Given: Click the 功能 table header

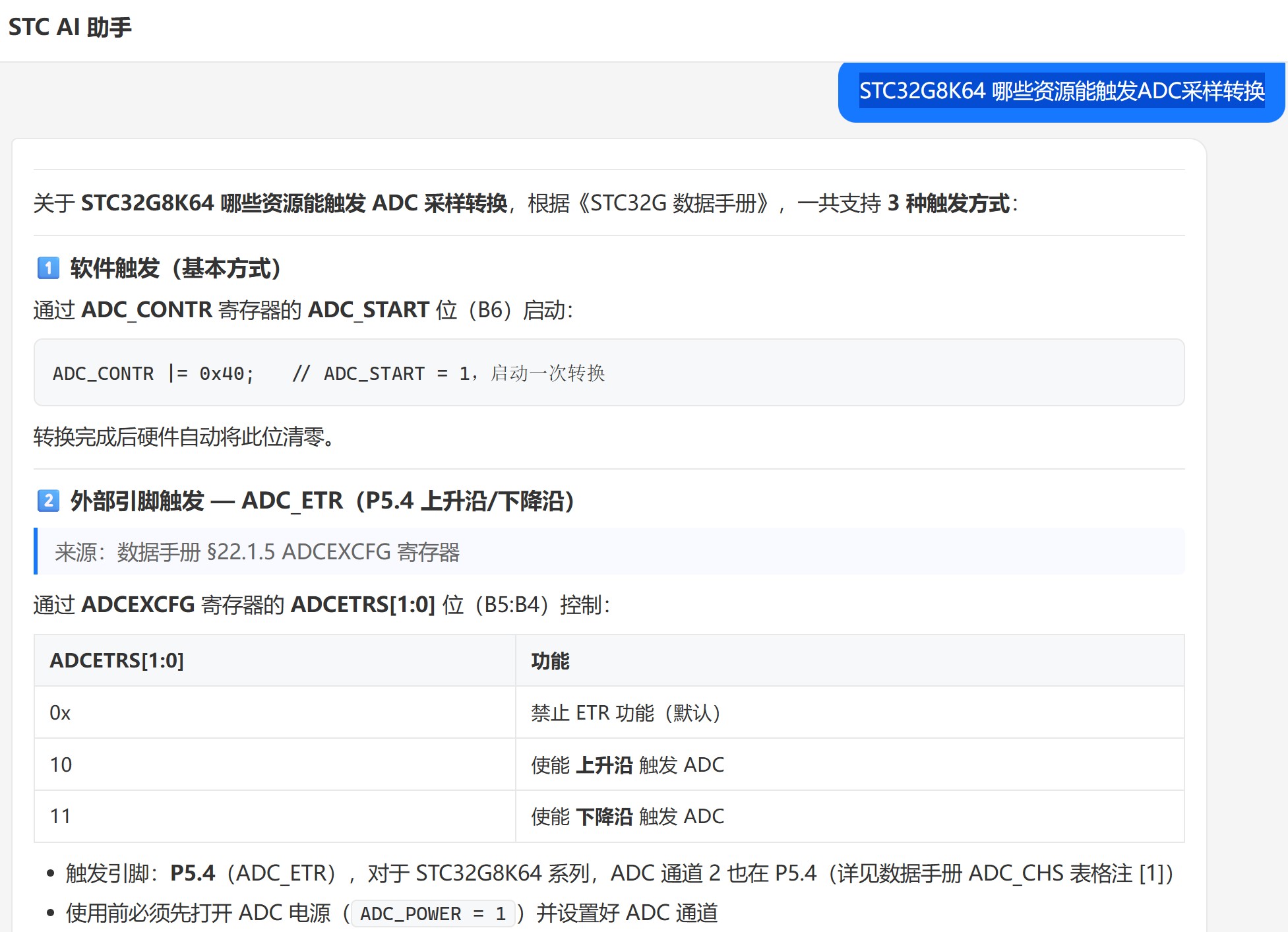Looking at the screenshot, I should (850, 660).
